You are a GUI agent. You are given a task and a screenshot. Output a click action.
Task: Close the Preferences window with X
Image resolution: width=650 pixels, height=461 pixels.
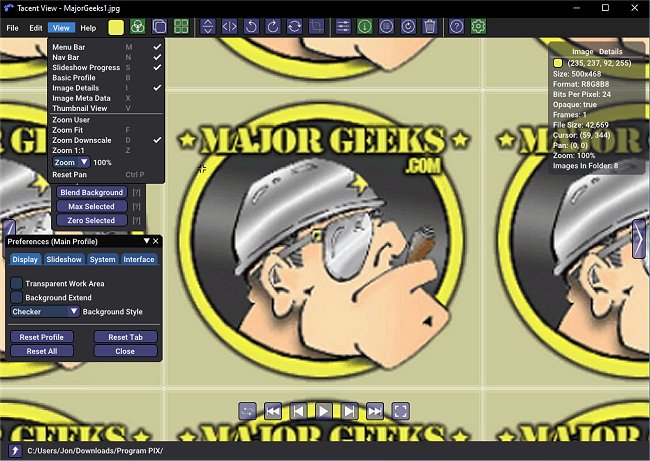coord(156,241)
